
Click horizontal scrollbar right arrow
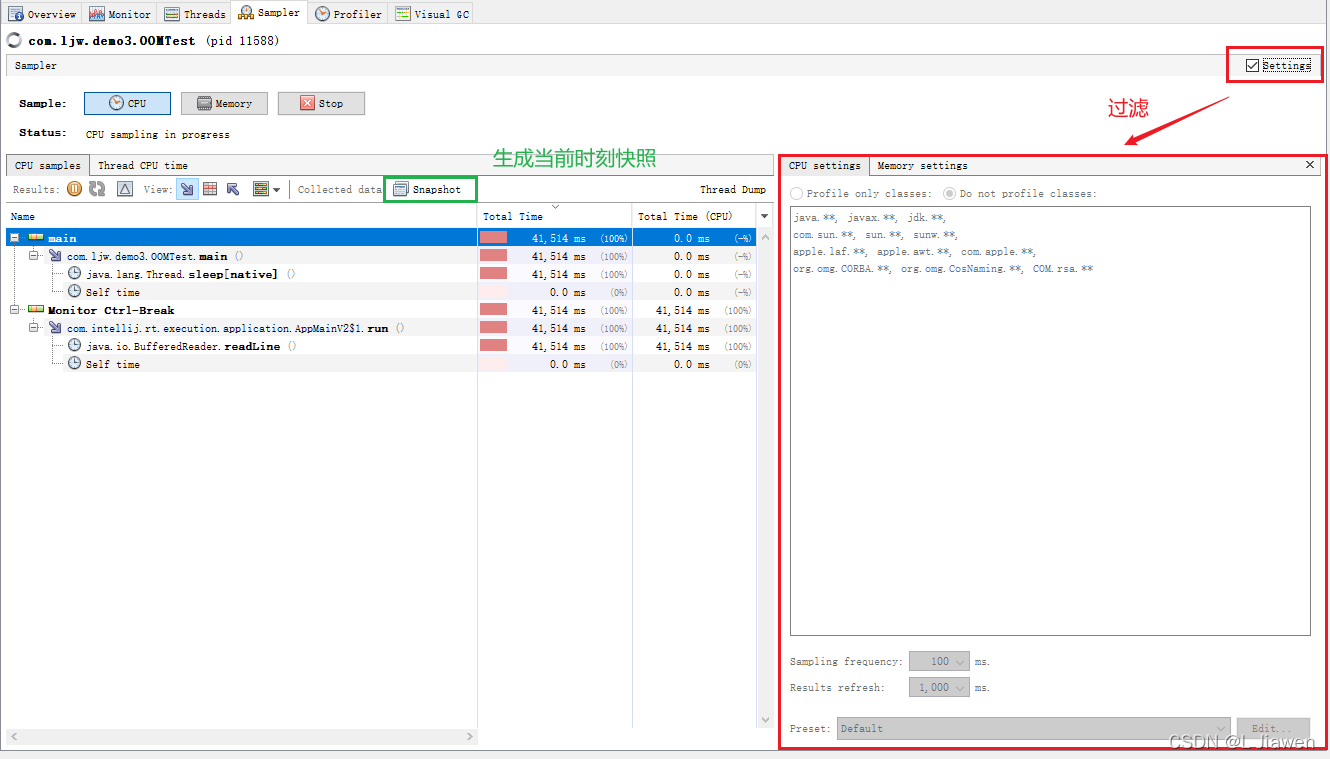point(470,737)
